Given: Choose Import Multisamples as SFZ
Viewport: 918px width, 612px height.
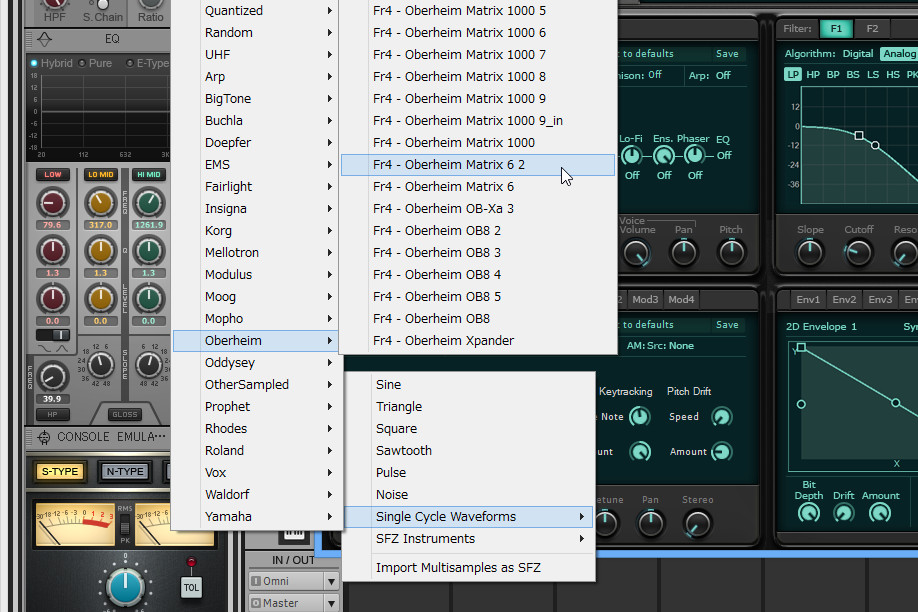Looking at the screenshot, I should coord(468,567).
